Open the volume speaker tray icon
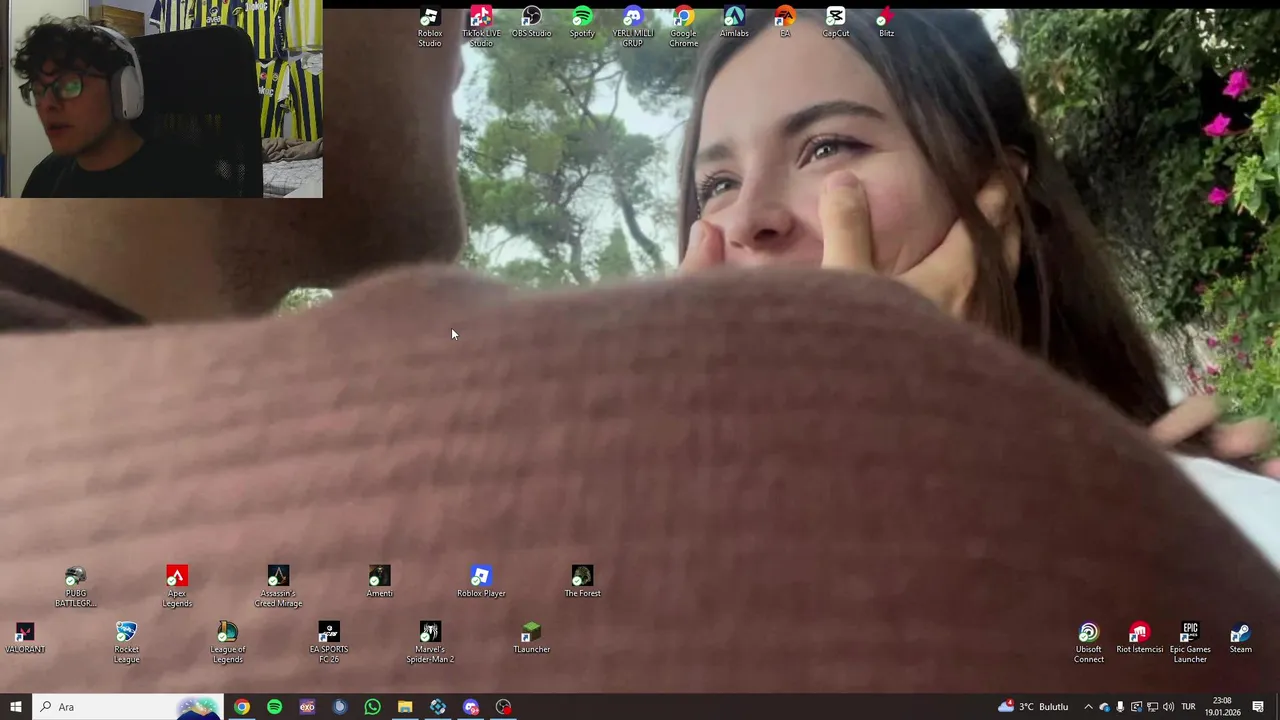This screenshot has width=1280, height=720. [x=1168, y=707]
